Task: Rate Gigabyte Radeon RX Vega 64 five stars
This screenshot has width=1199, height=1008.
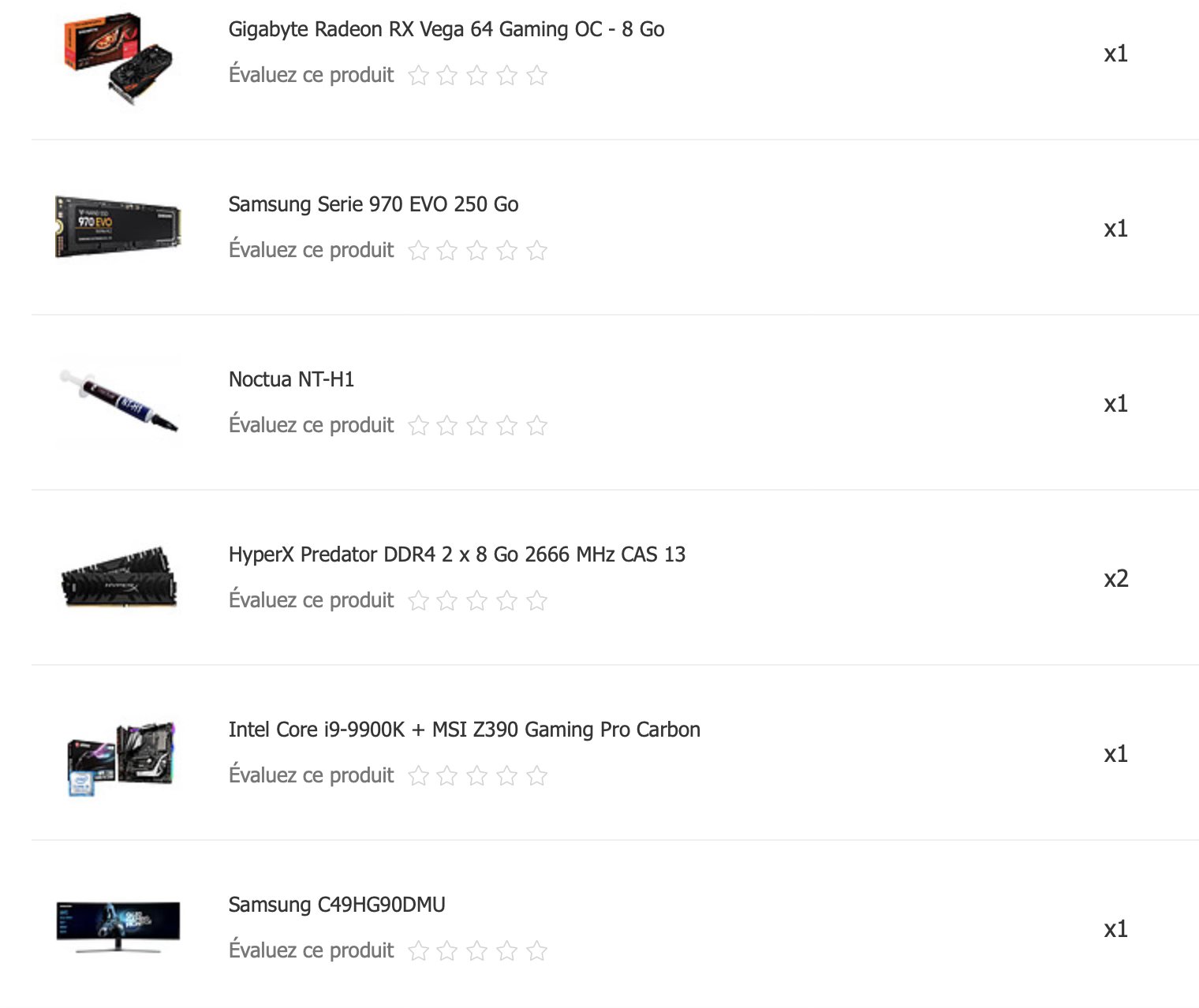Action: 537,75
